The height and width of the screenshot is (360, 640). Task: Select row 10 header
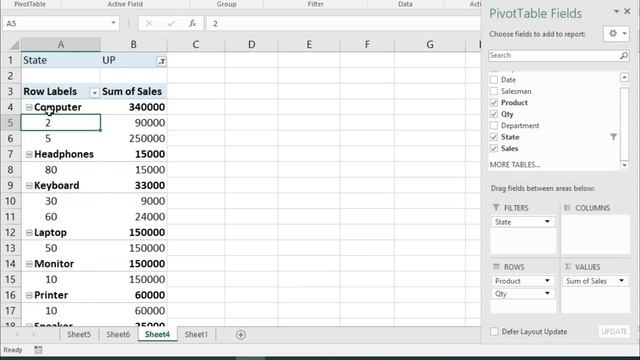(x=10, y=201)
